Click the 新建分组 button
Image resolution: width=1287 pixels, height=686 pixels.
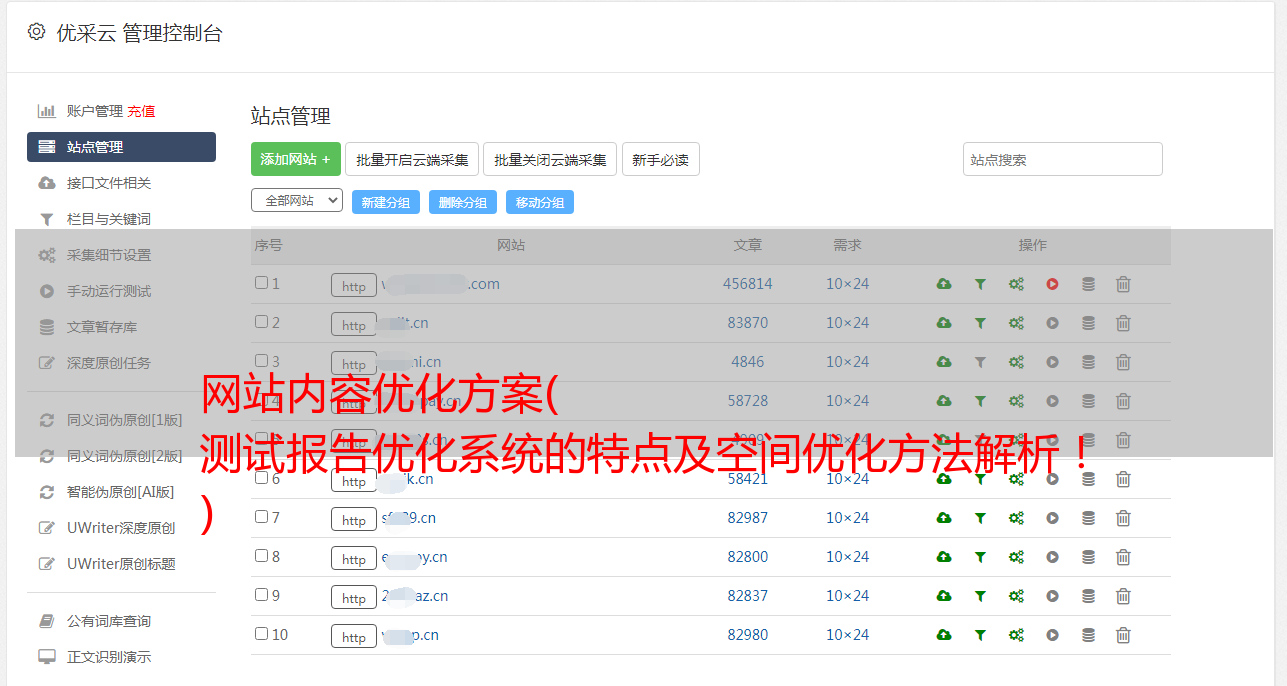(386, 202)
